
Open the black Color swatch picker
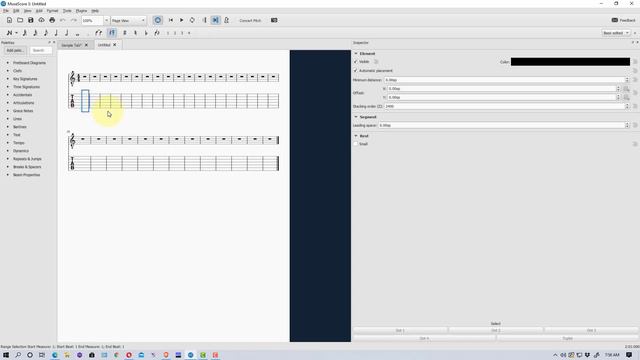point(570,62)
